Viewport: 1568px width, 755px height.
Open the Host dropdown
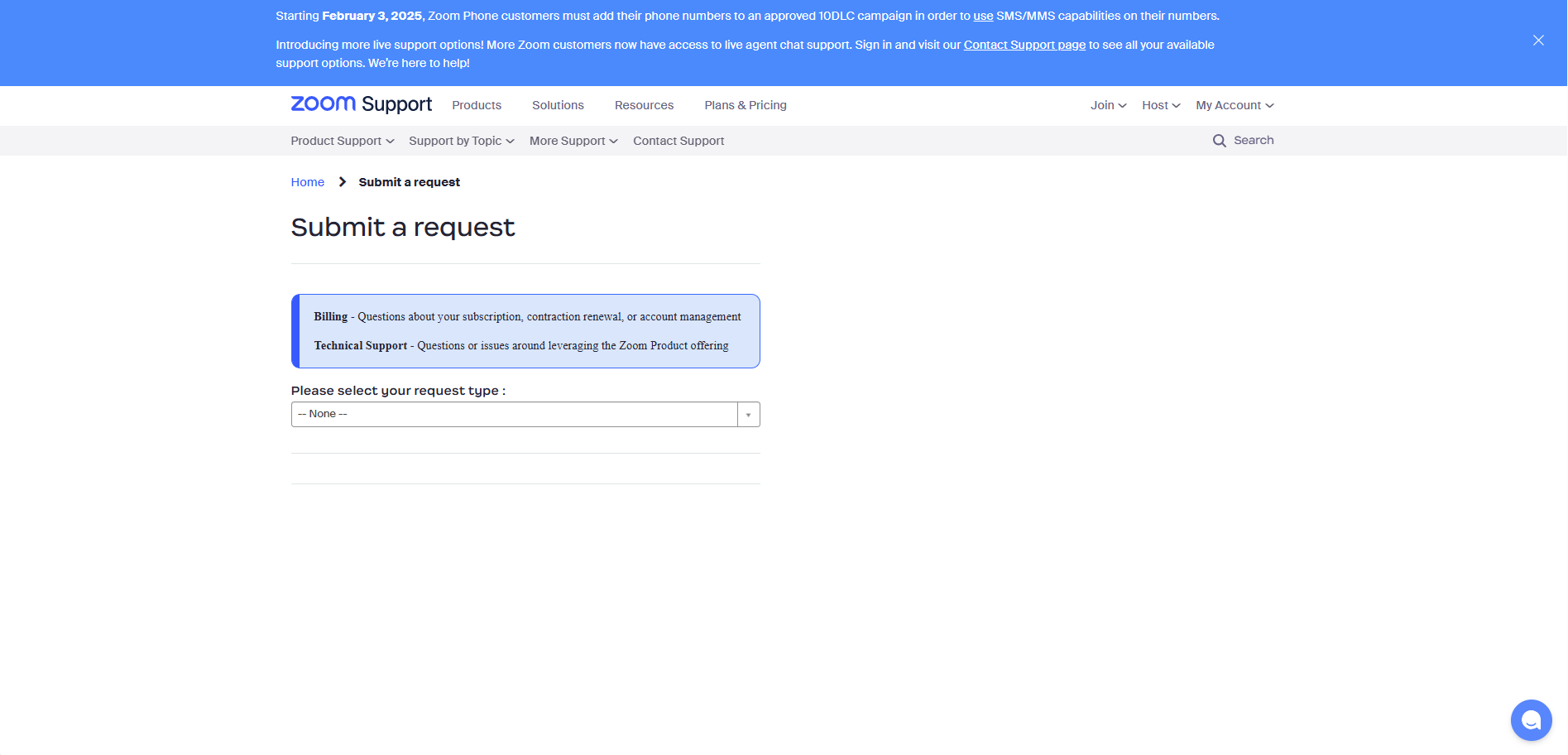(x=1160, y=105)
